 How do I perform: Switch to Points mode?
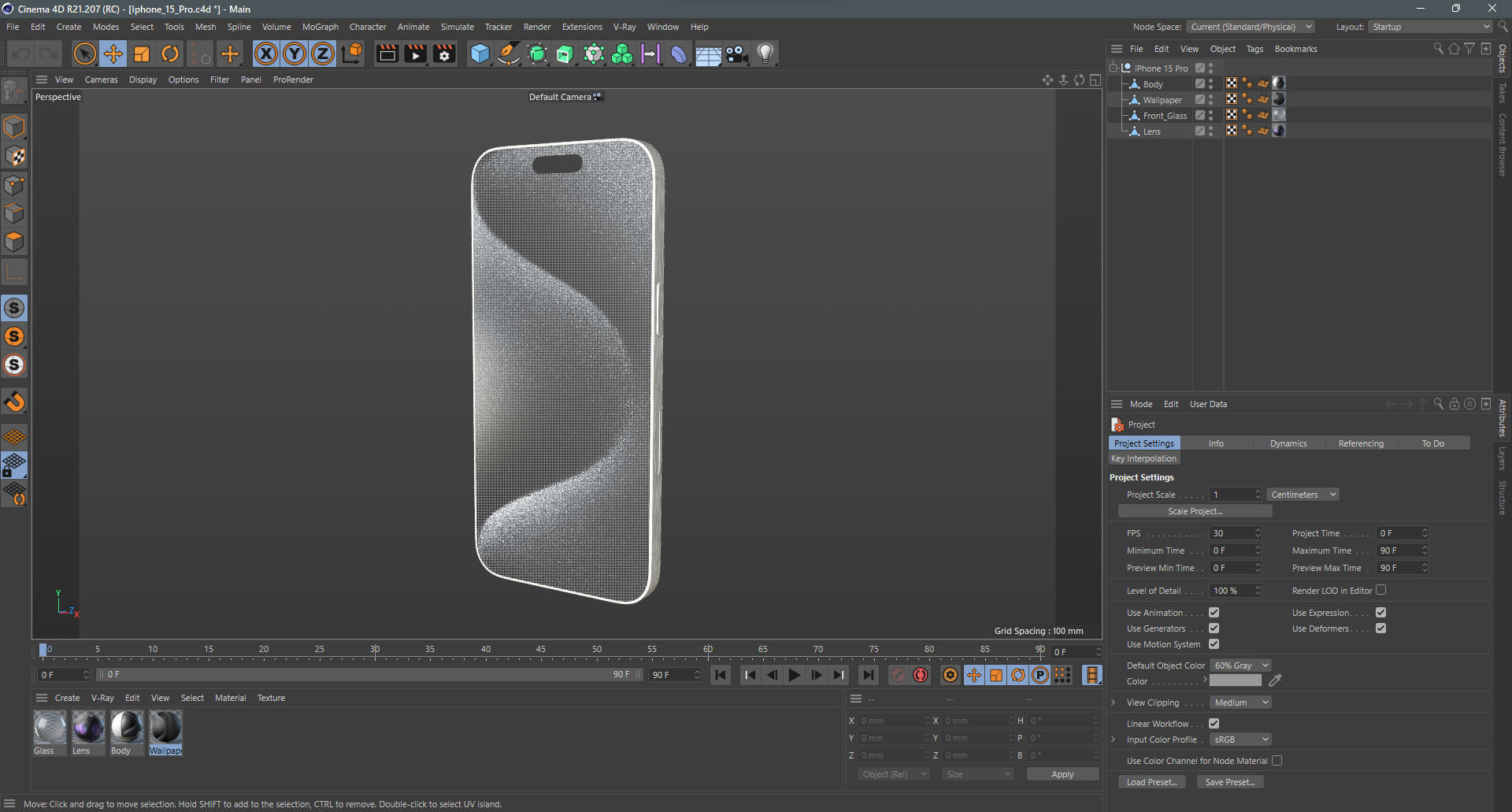click(14, 185)
